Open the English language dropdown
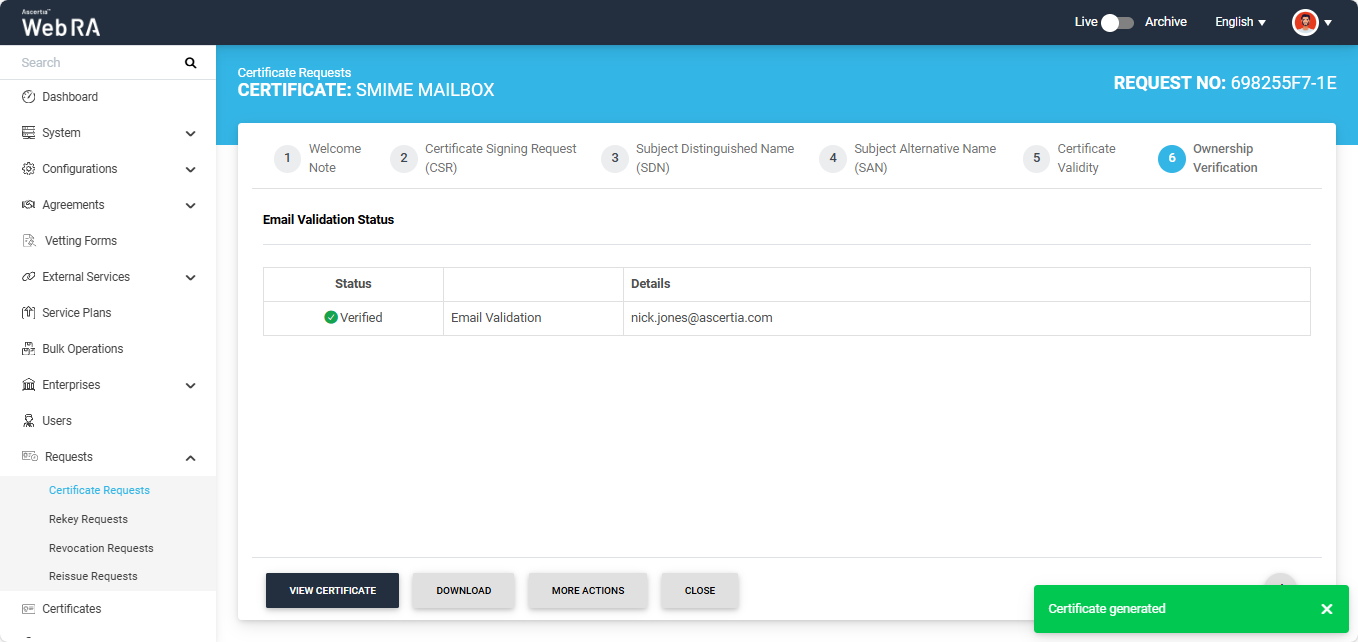 pos(1240,22)
